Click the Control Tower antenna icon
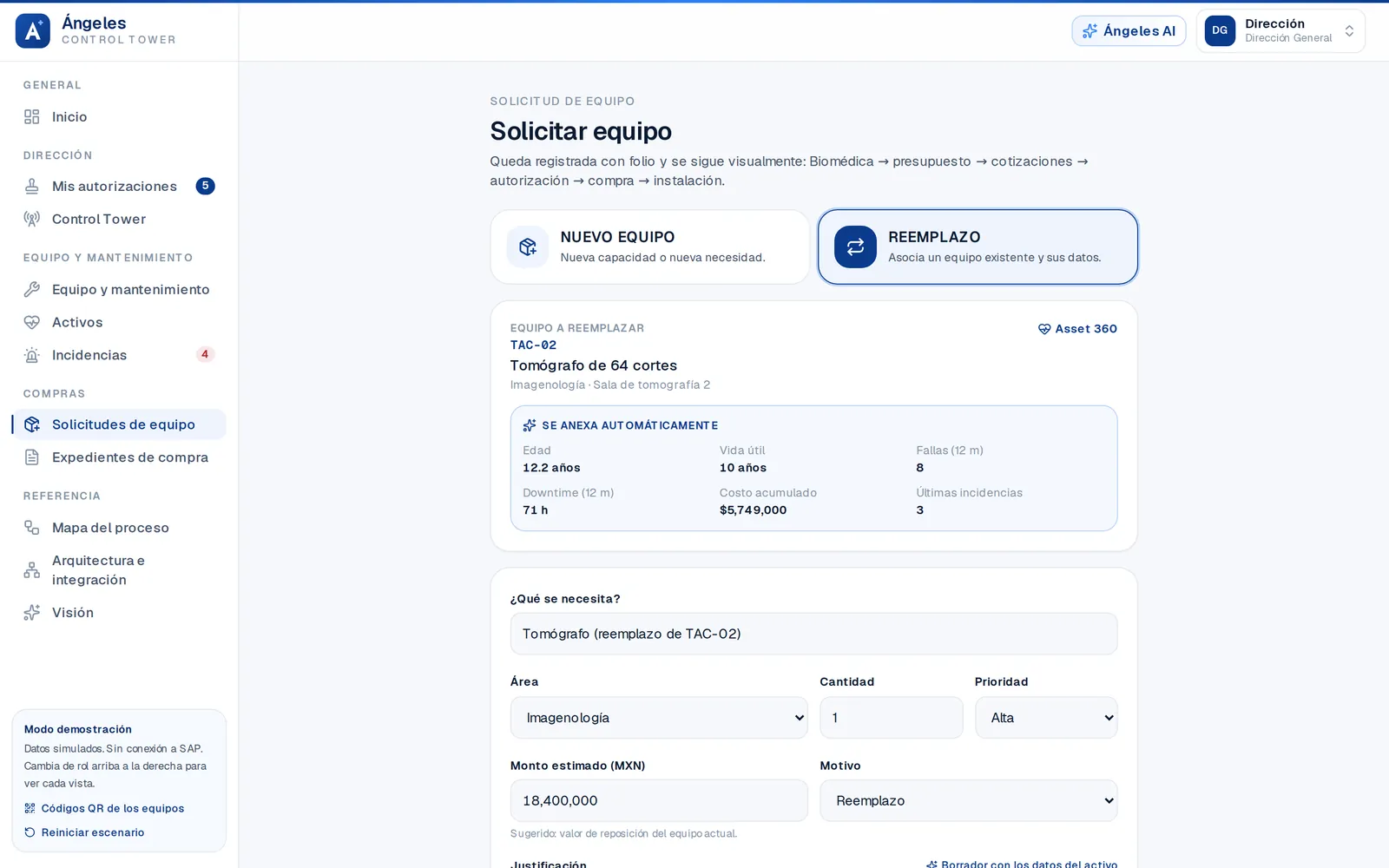1389x868 pixels. pos(32,220)
